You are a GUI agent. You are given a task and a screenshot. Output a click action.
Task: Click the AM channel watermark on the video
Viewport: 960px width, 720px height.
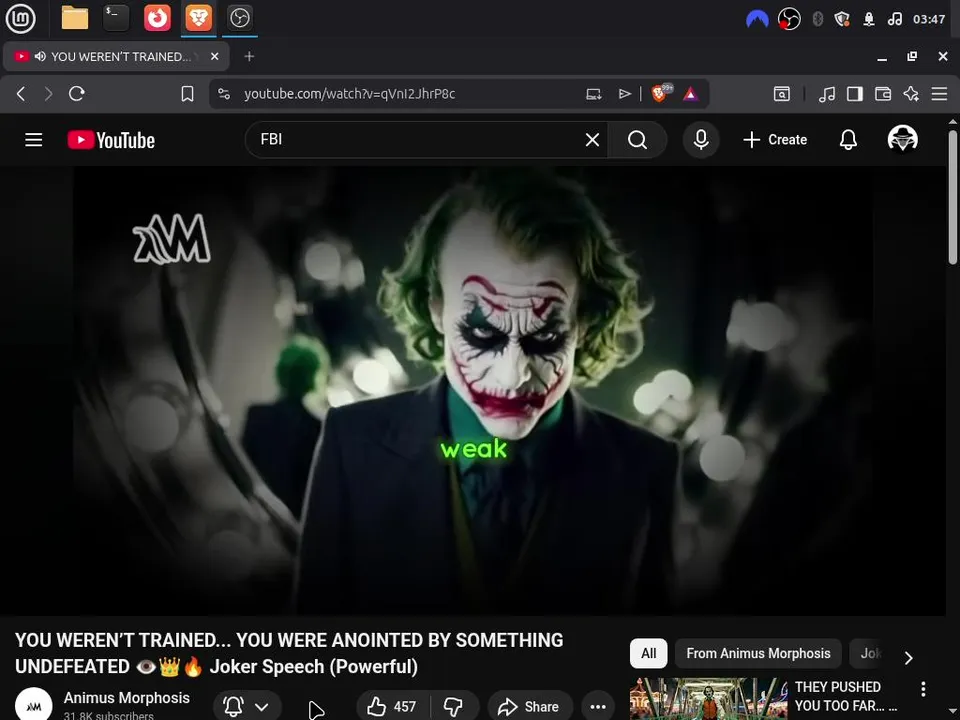172,239
